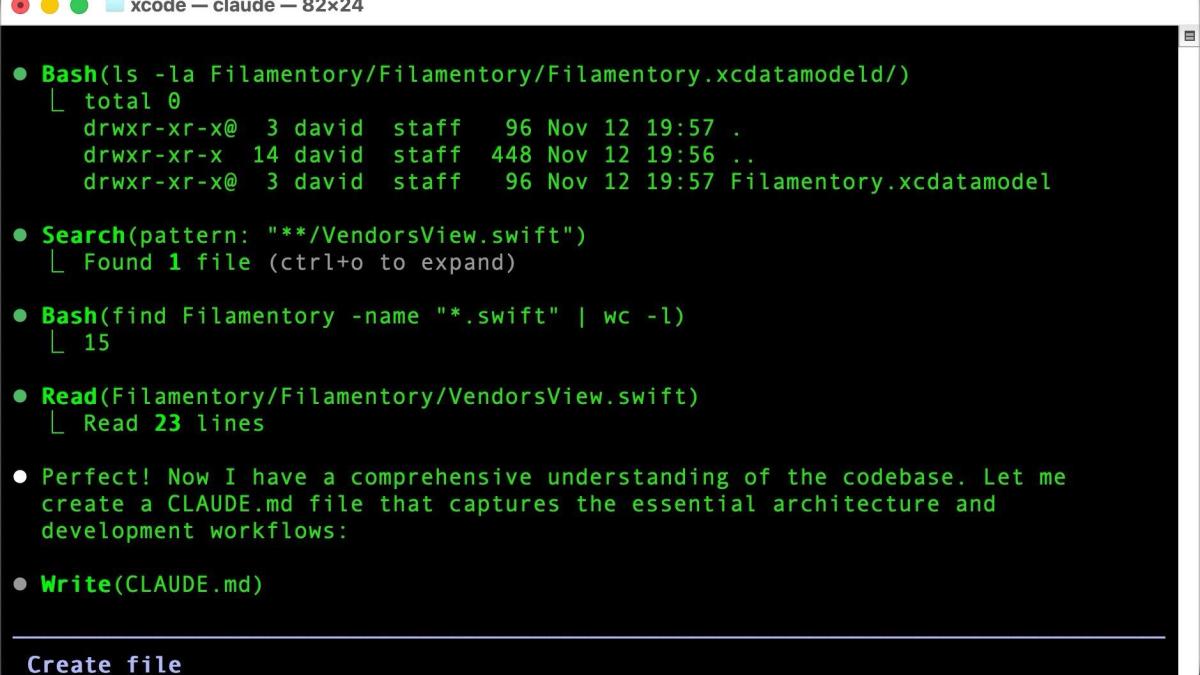Click the timestamp "19:56" in the listing

coord(680,155)
